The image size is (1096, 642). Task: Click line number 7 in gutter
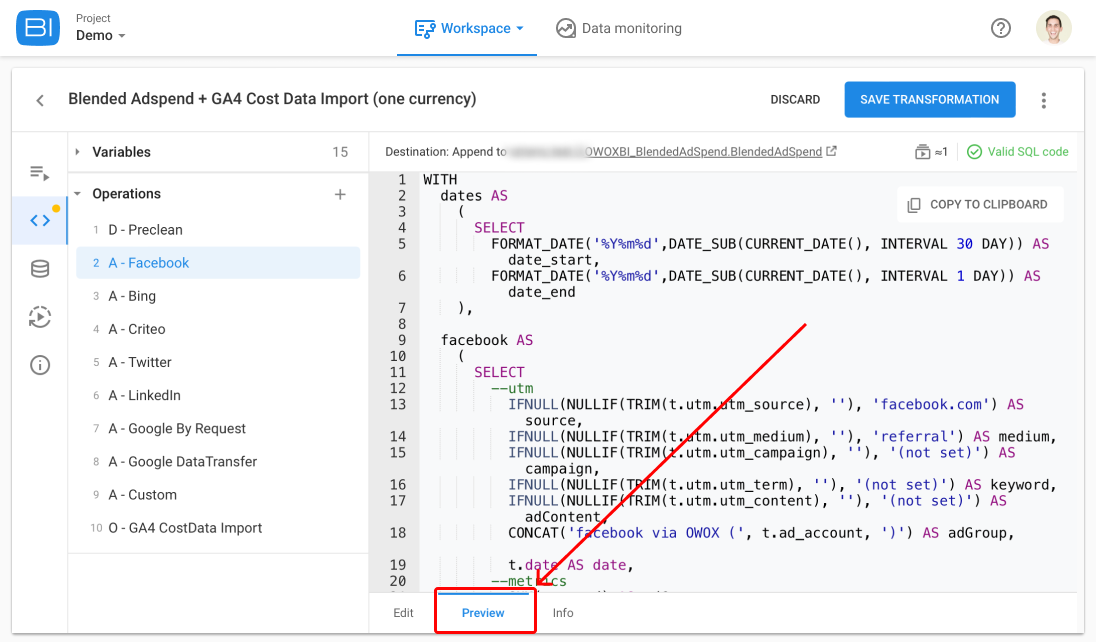click(x=402, y=308)
